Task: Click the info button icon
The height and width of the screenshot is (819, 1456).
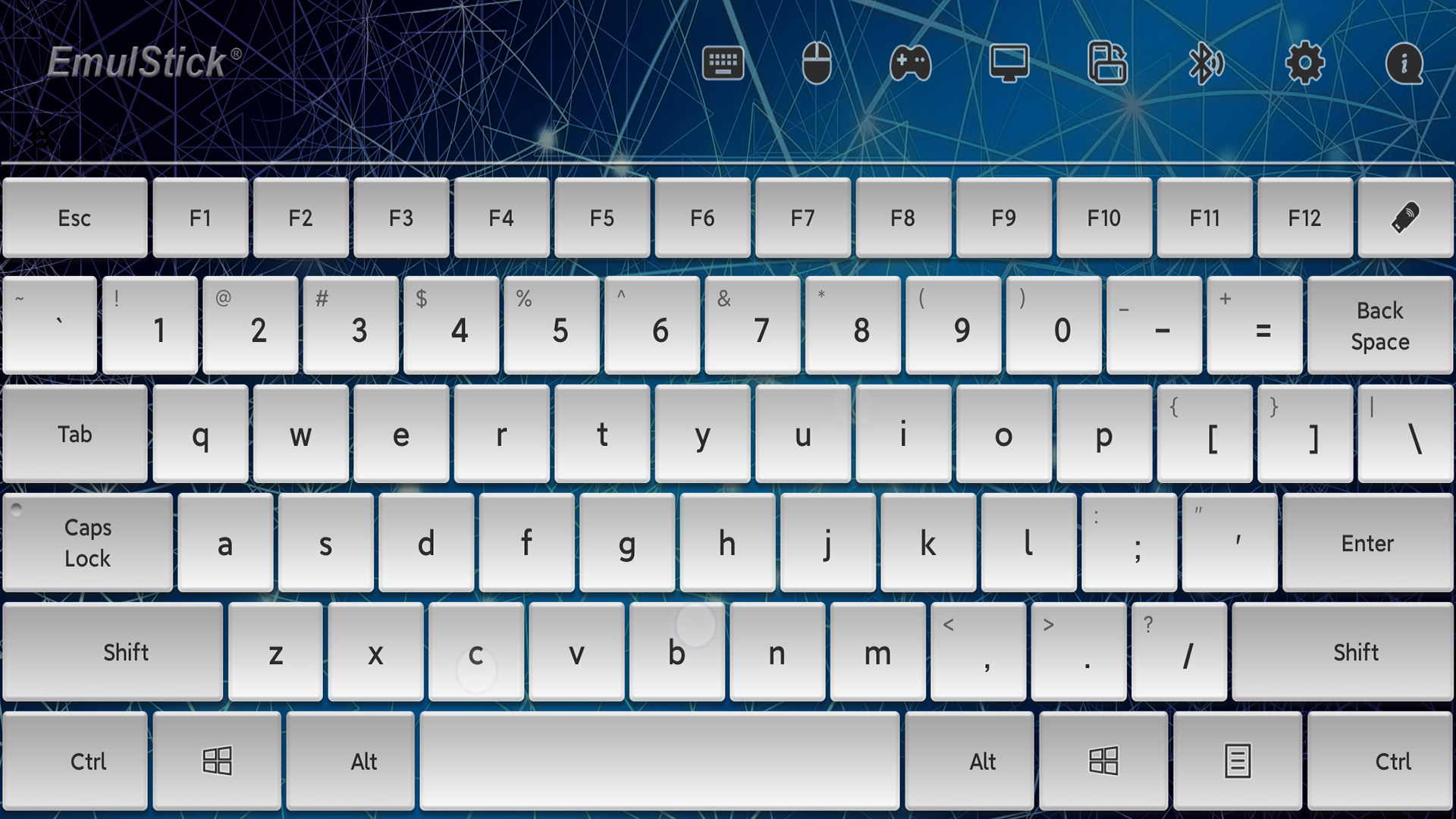Action: point(1402,62)
